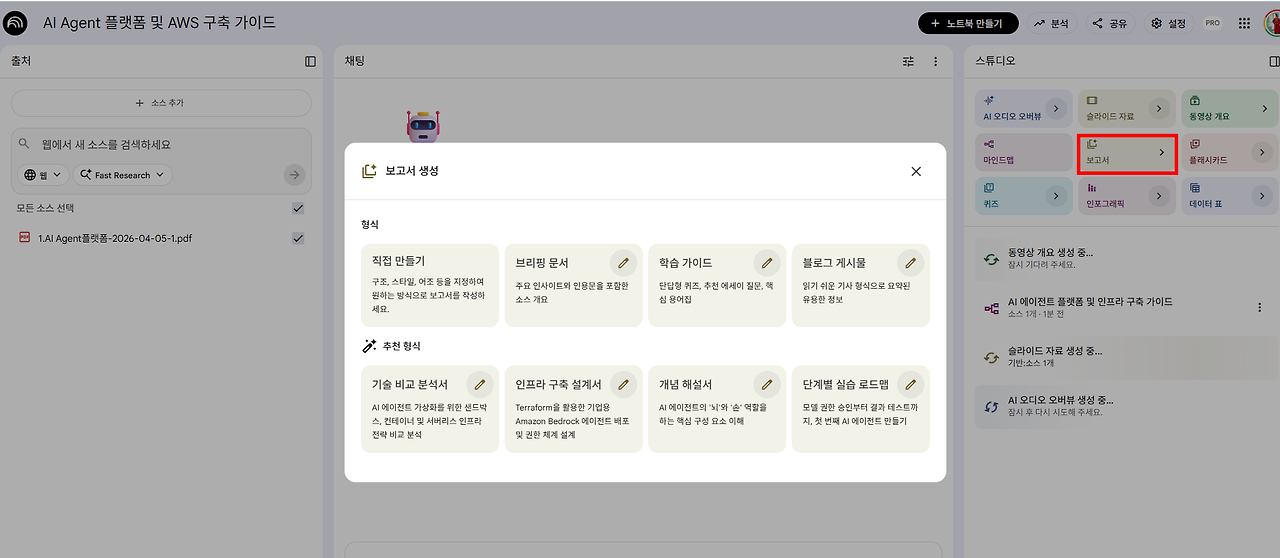Toggle 모든 소스 선택 checkbox
This screenshot has height=558, width=1280.
tap(298, 208)
